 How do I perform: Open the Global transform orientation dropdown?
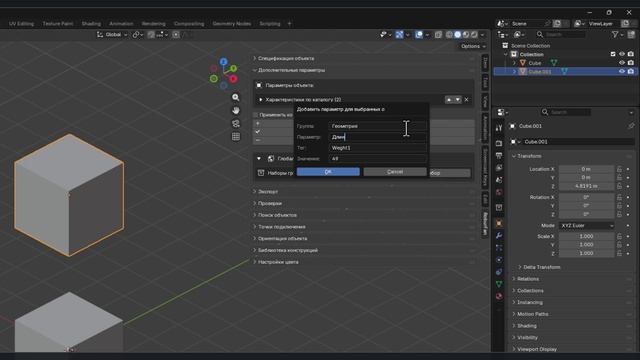click(112, 35)
